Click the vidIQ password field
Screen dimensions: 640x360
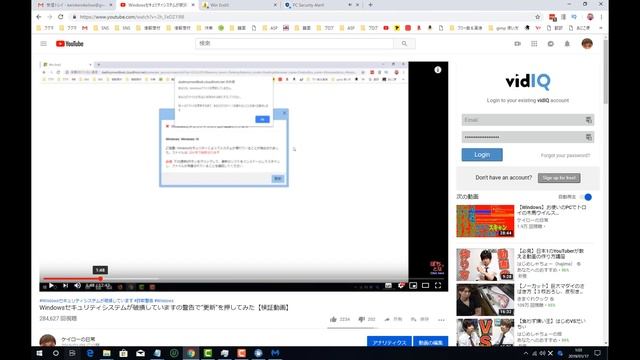coord(527,137)
